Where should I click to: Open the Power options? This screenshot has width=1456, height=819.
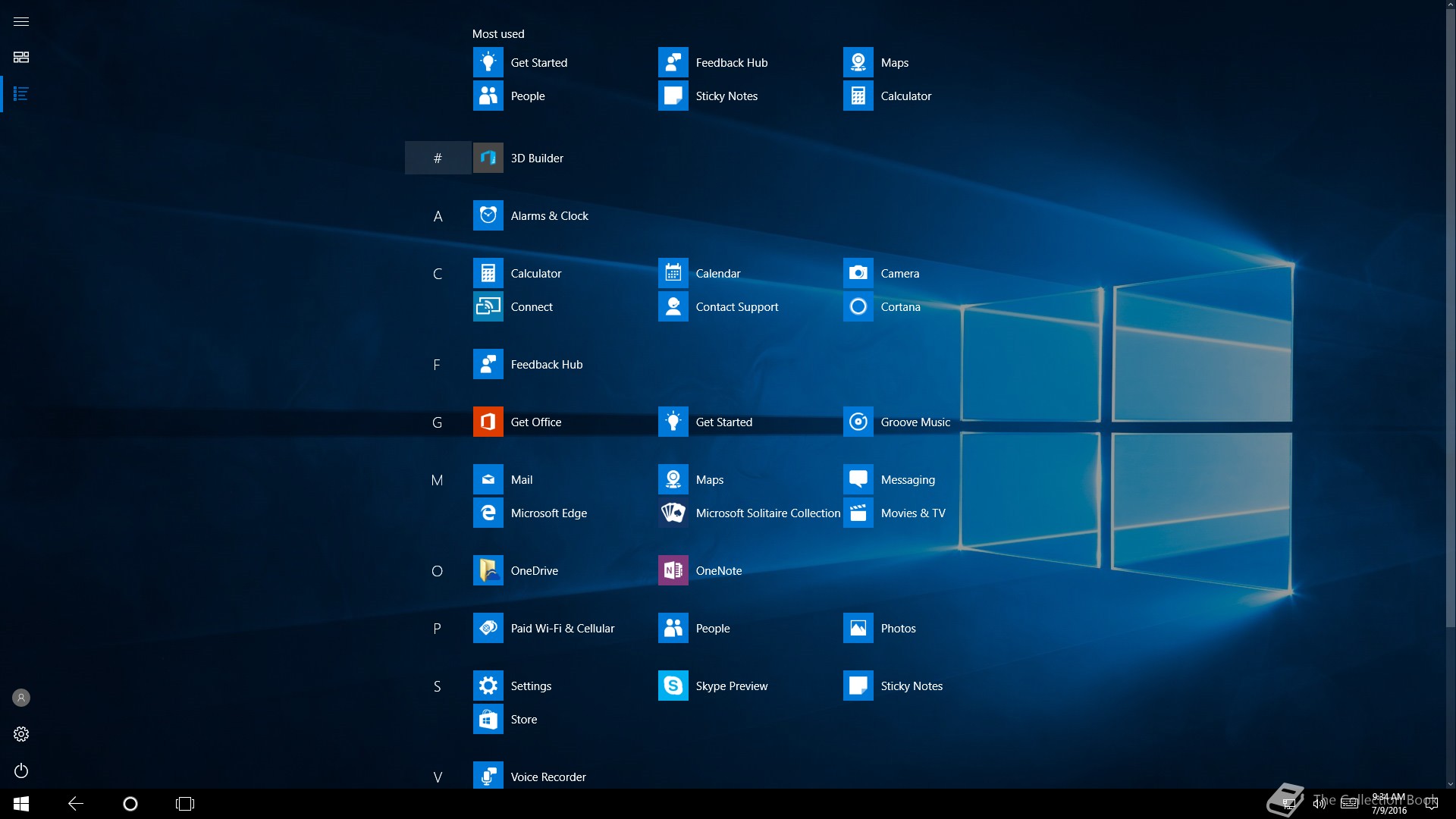(x=21, y=770)
